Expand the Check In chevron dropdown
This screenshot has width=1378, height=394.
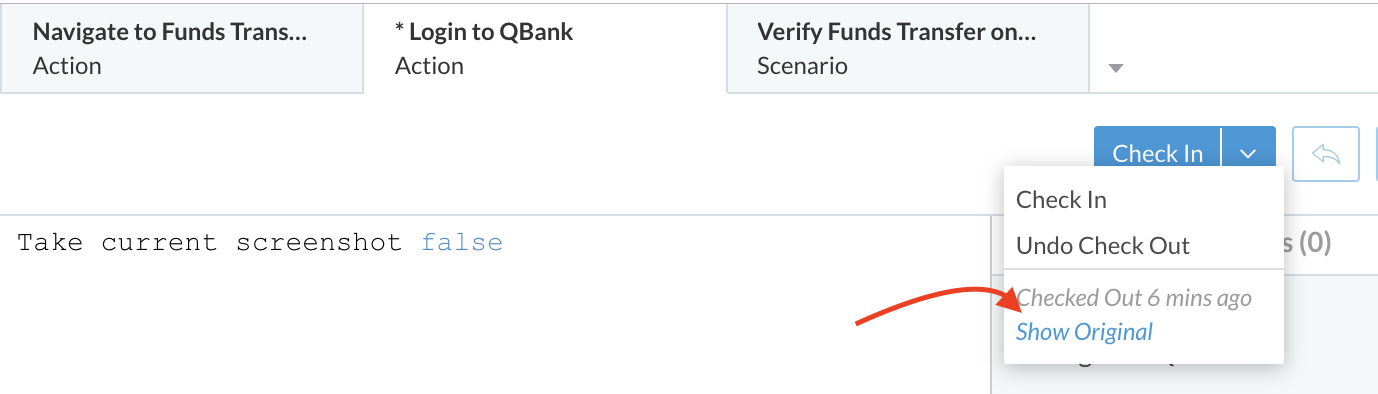click(x=1248, y=154)
